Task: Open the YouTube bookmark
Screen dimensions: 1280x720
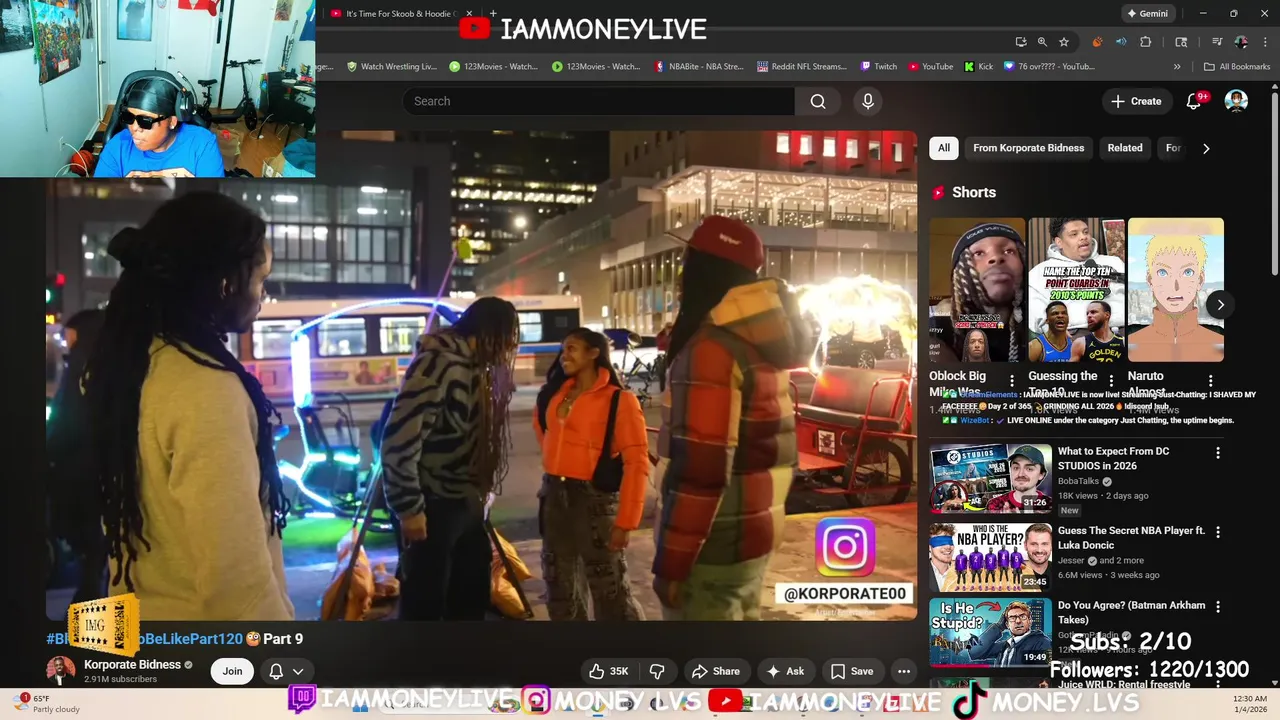Action: (x=930, y=67)
